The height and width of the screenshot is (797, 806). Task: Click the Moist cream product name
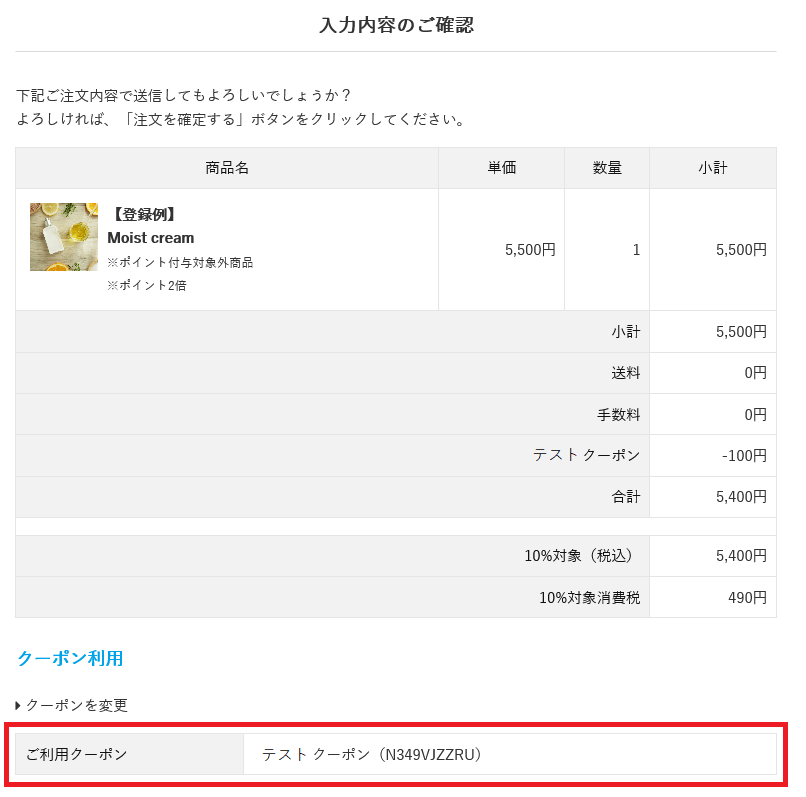[x=151, y=238]
